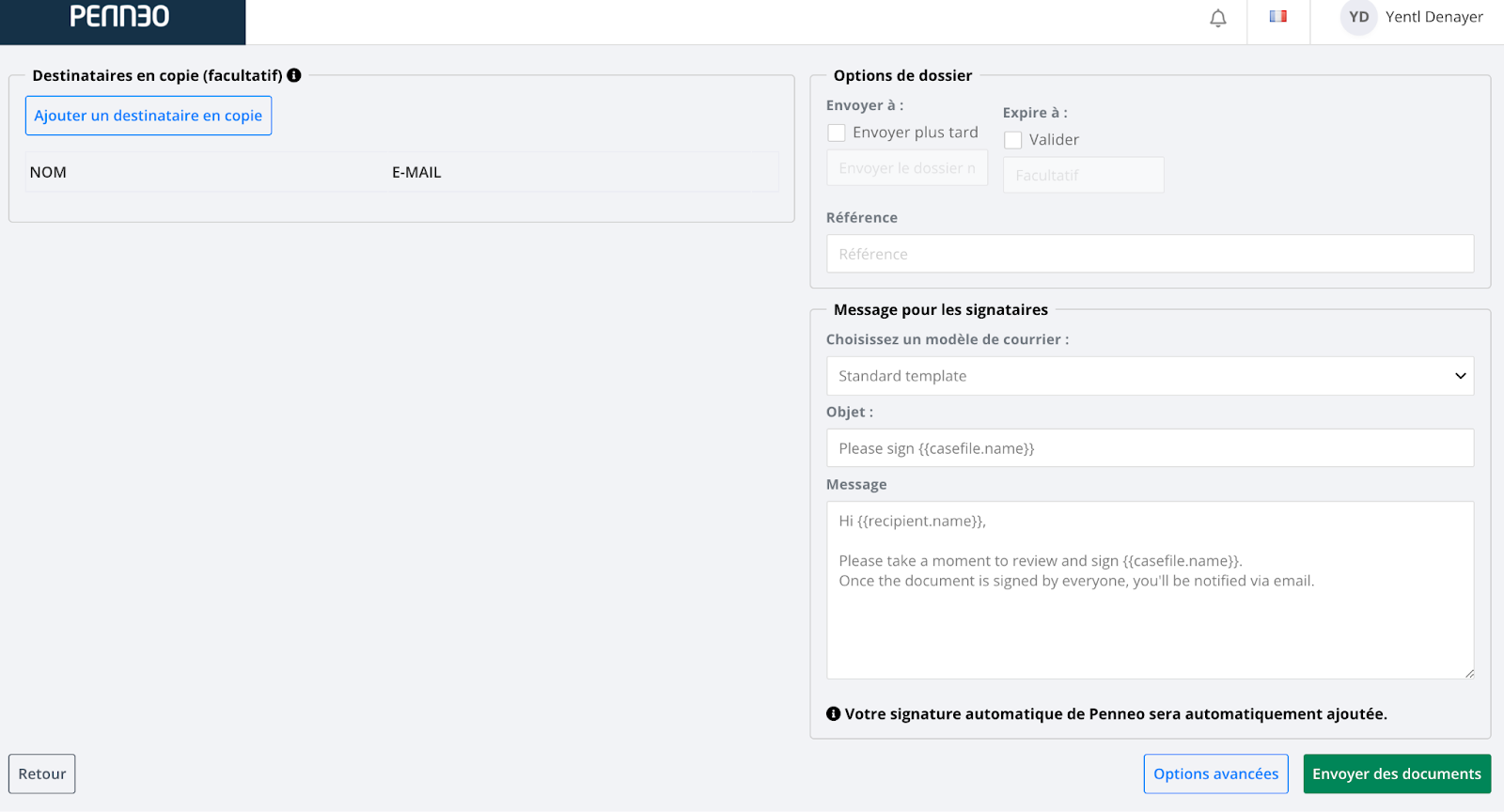Screen dimensions: 1504x812
Task: Click inside the Message text area
Action: 1150,590
